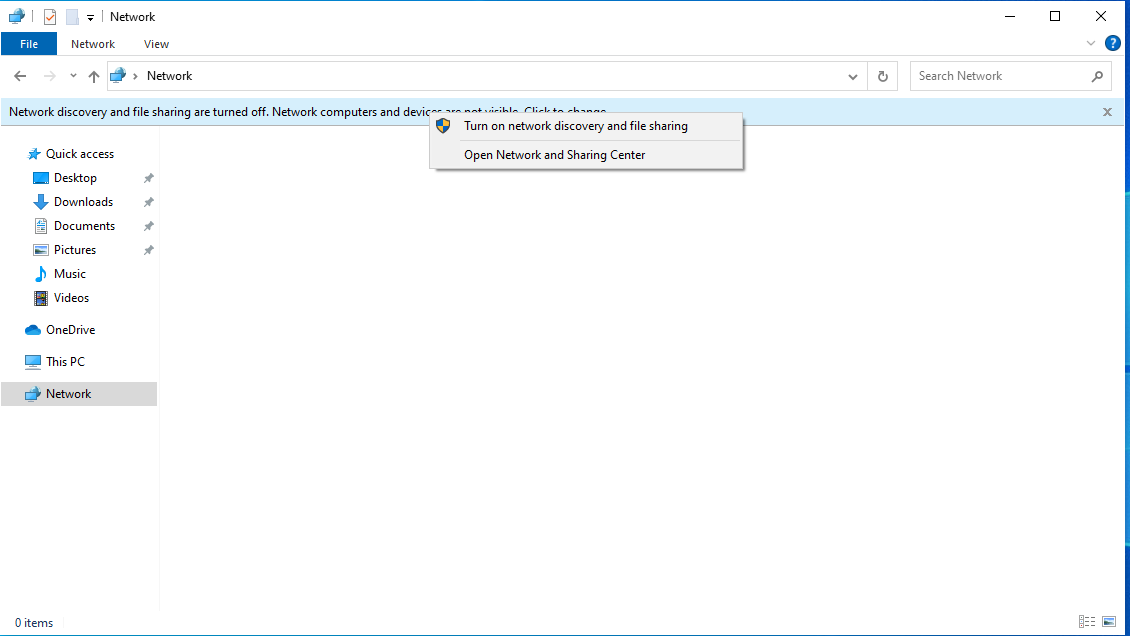The image size is (1130, 636).
Task: Select Turn on network discovery and file sharing
Action: [576, 125]
